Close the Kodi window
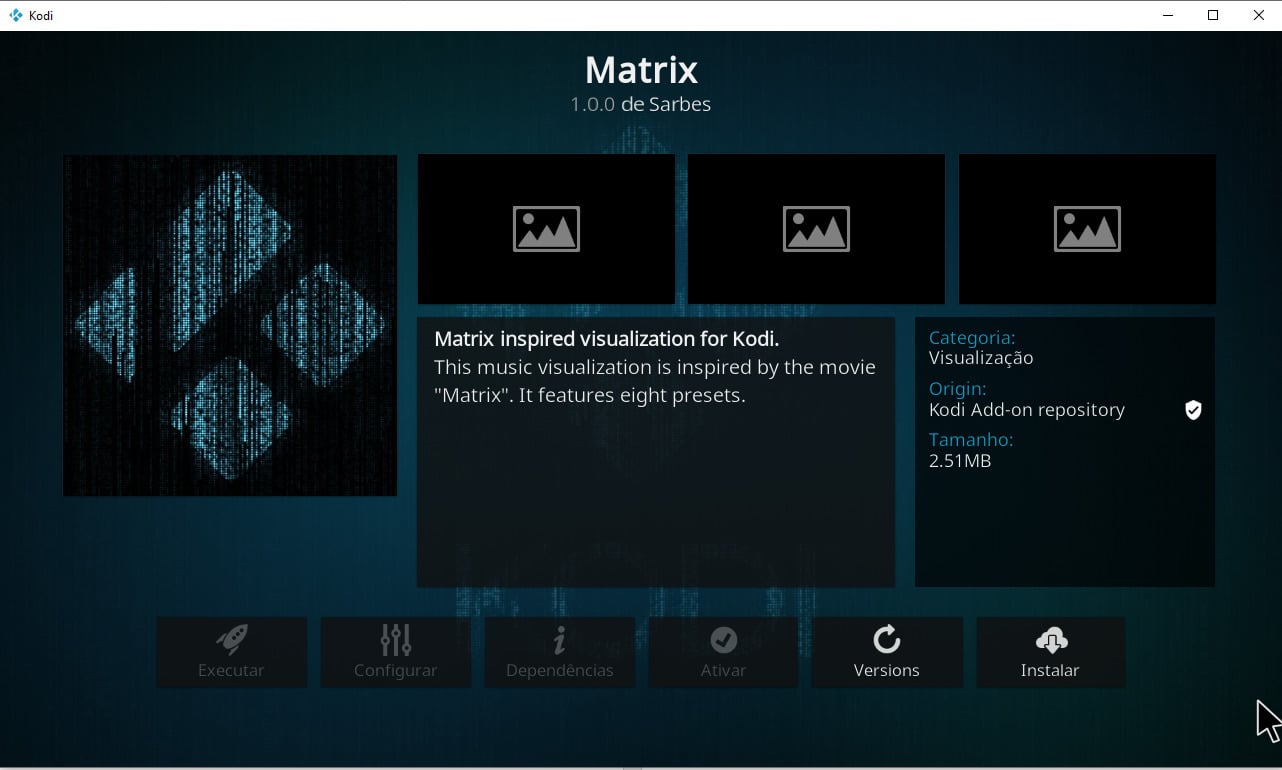The width and height of the screenshot is (1282, 770). [x=1259, y=15]
